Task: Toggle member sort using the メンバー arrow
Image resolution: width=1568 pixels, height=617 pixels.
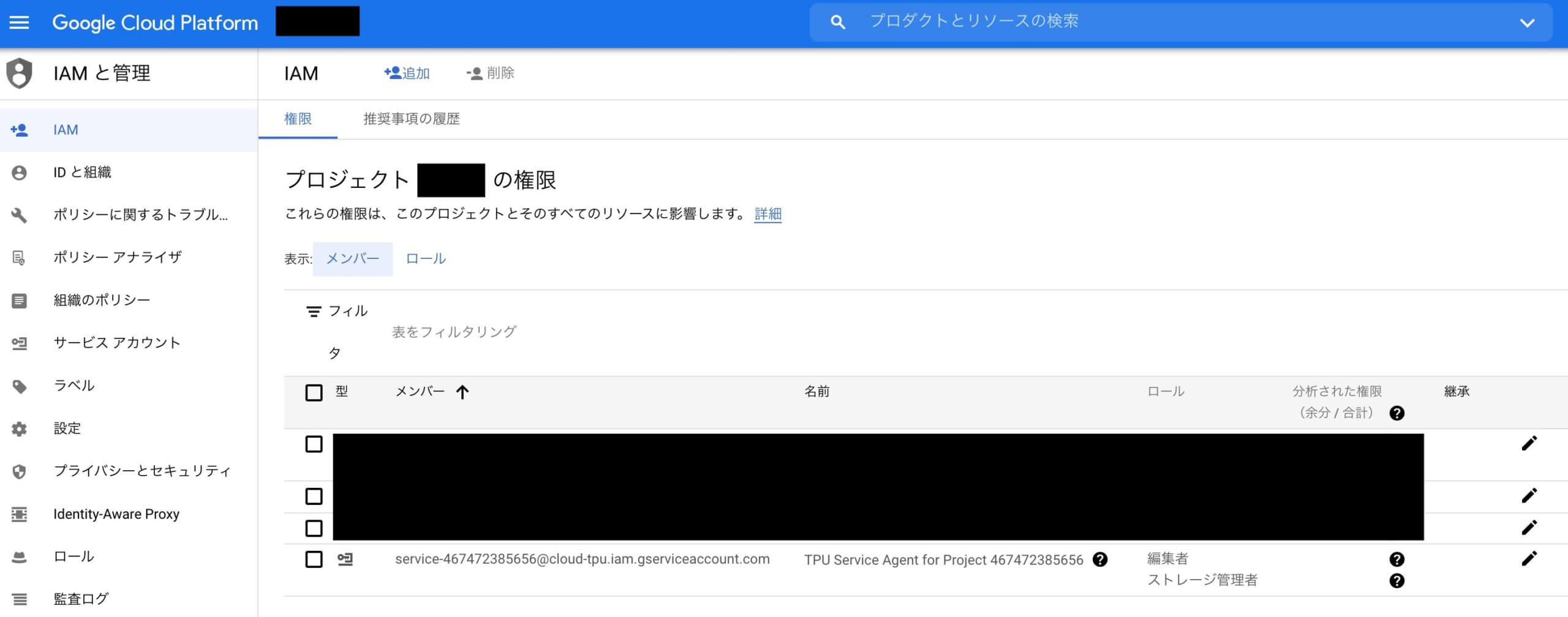Action: click(x=463, y=392)
